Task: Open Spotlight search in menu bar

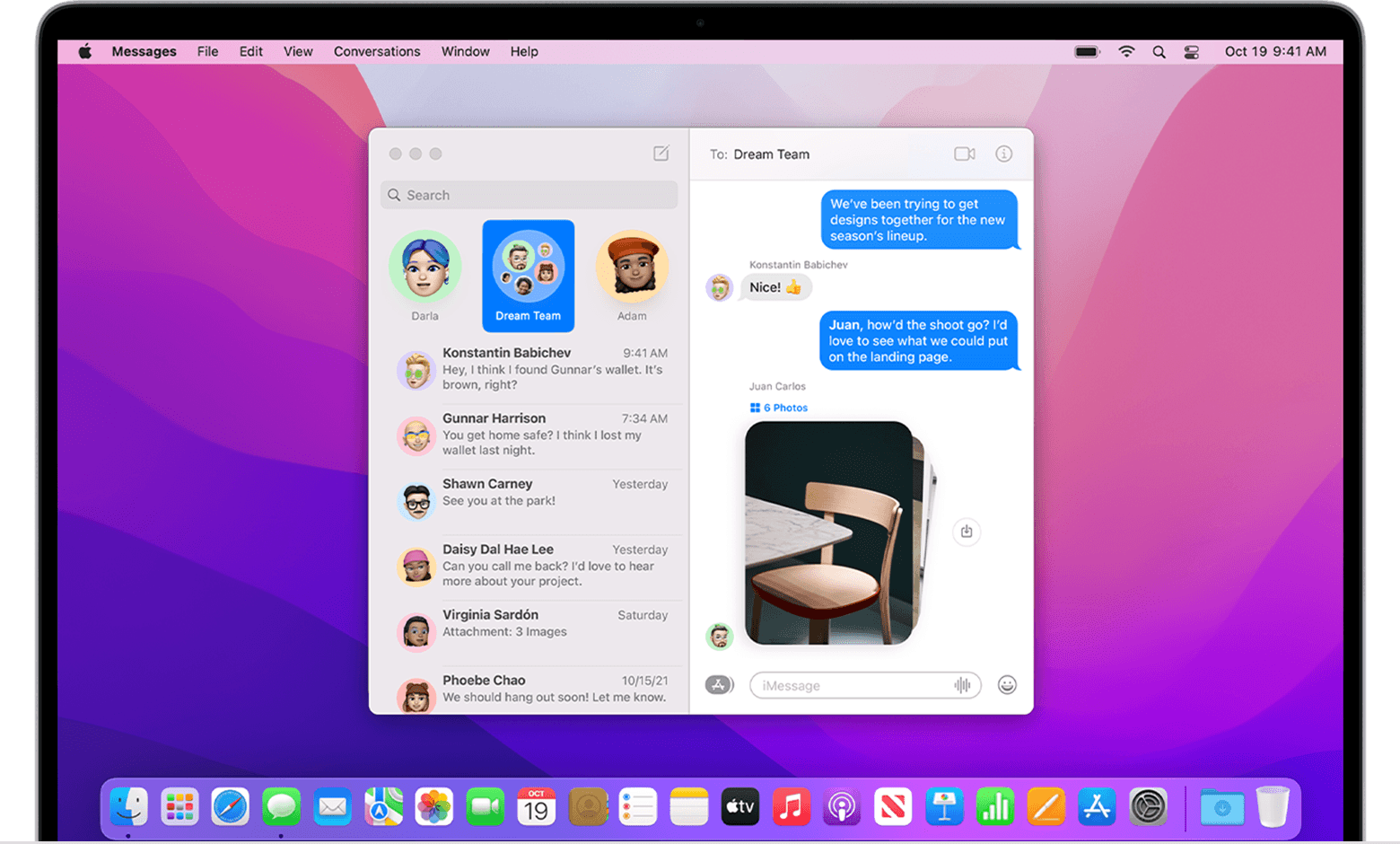Action: (x=1159, y=52)
